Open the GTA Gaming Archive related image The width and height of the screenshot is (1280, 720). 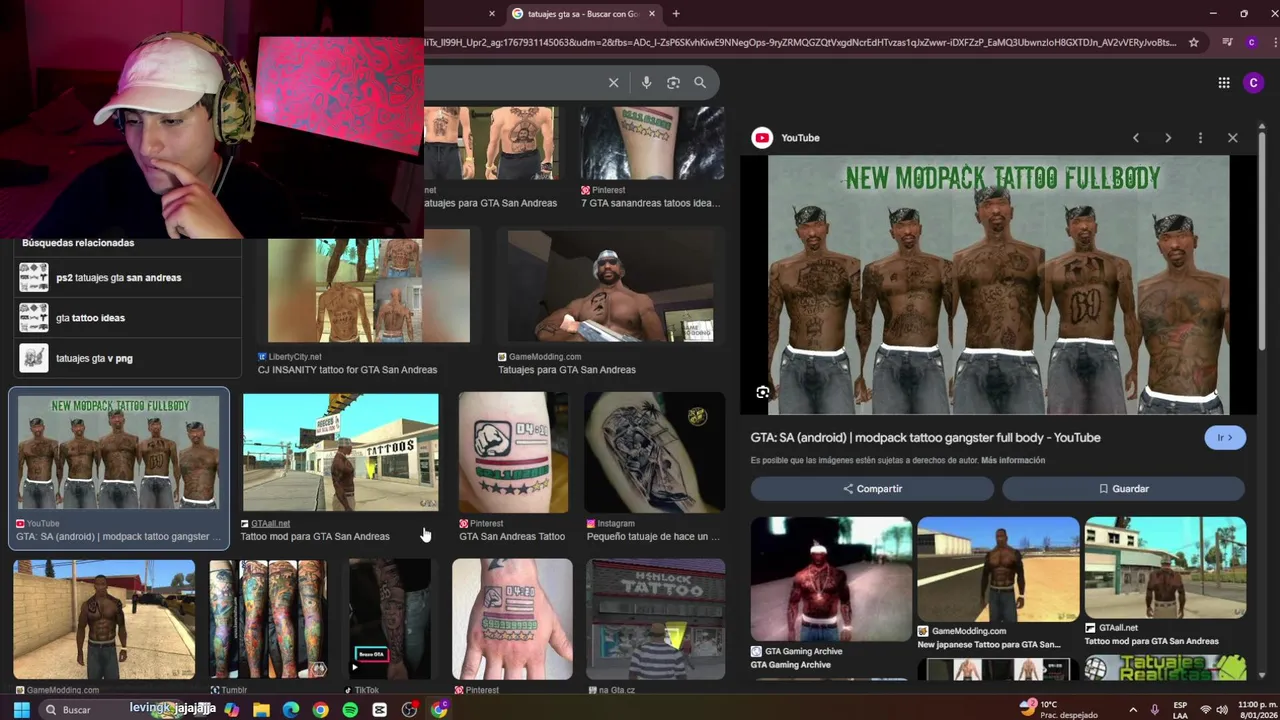tap(831, 578)
